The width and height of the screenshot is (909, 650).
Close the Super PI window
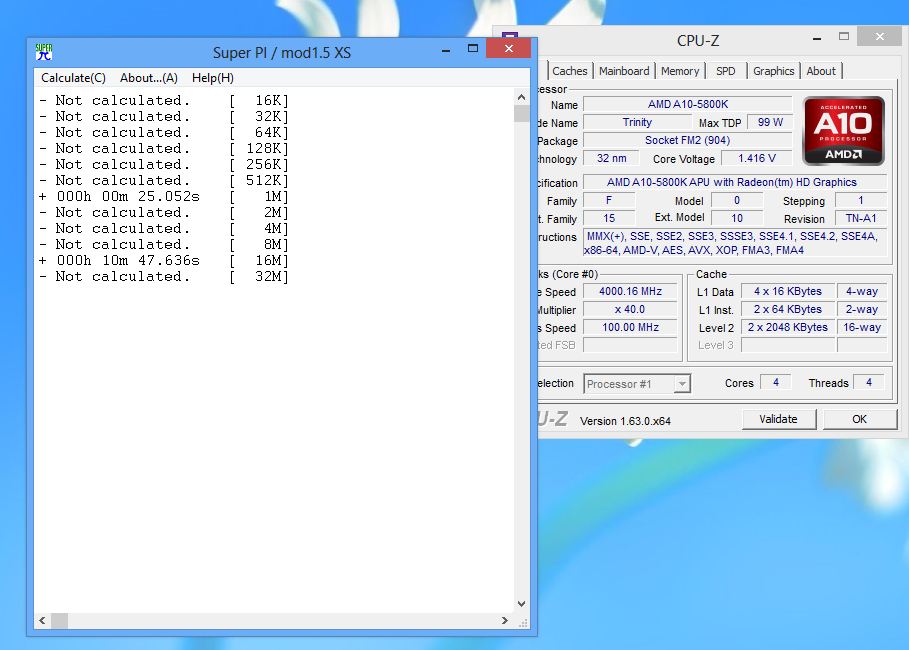[508, 49]
